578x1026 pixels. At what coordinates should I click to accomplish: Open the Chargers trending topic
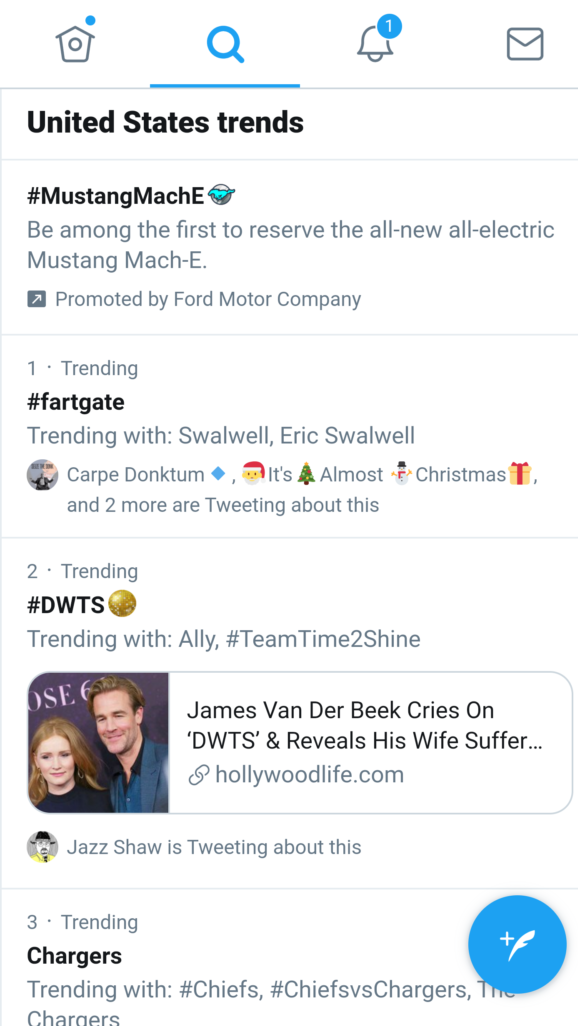tap(74, 955)
